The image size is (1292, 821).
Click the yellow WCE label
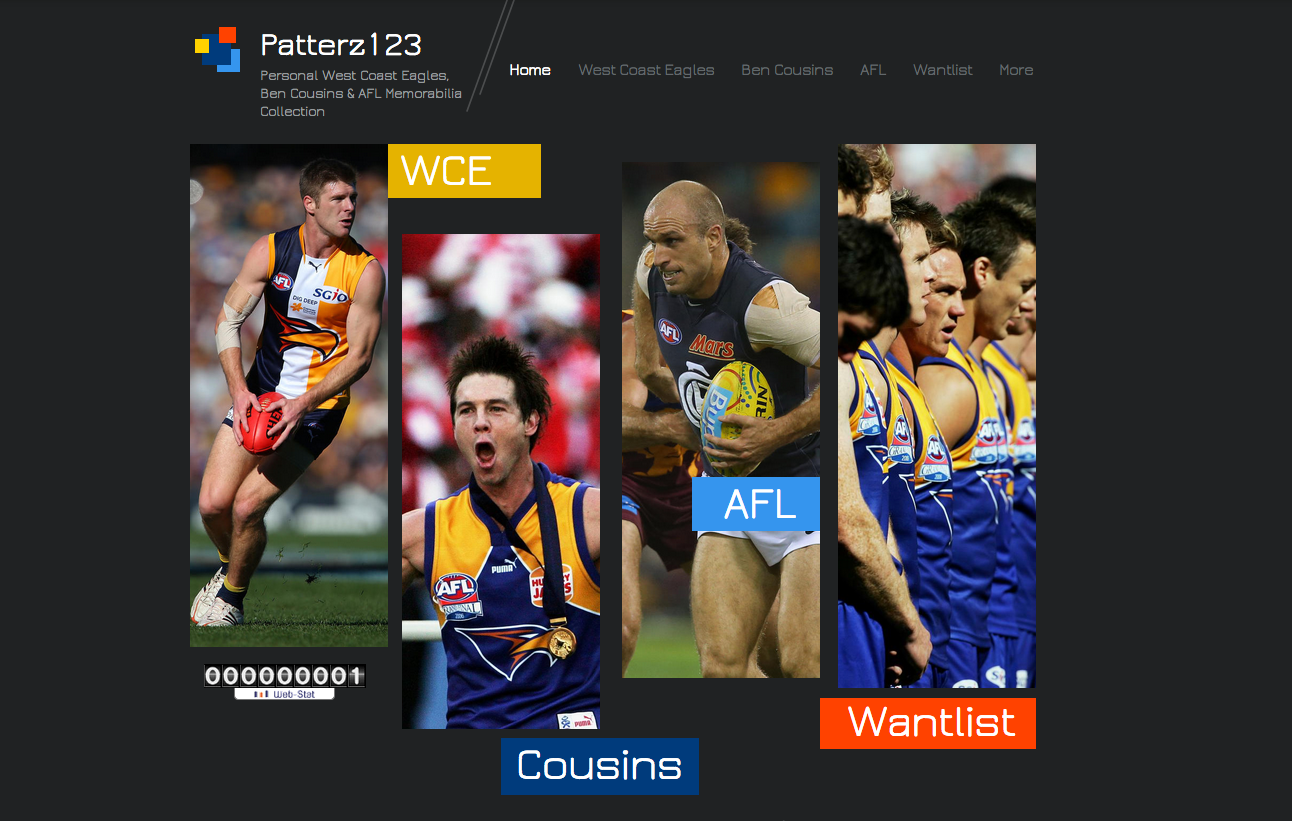click(463, 170)
